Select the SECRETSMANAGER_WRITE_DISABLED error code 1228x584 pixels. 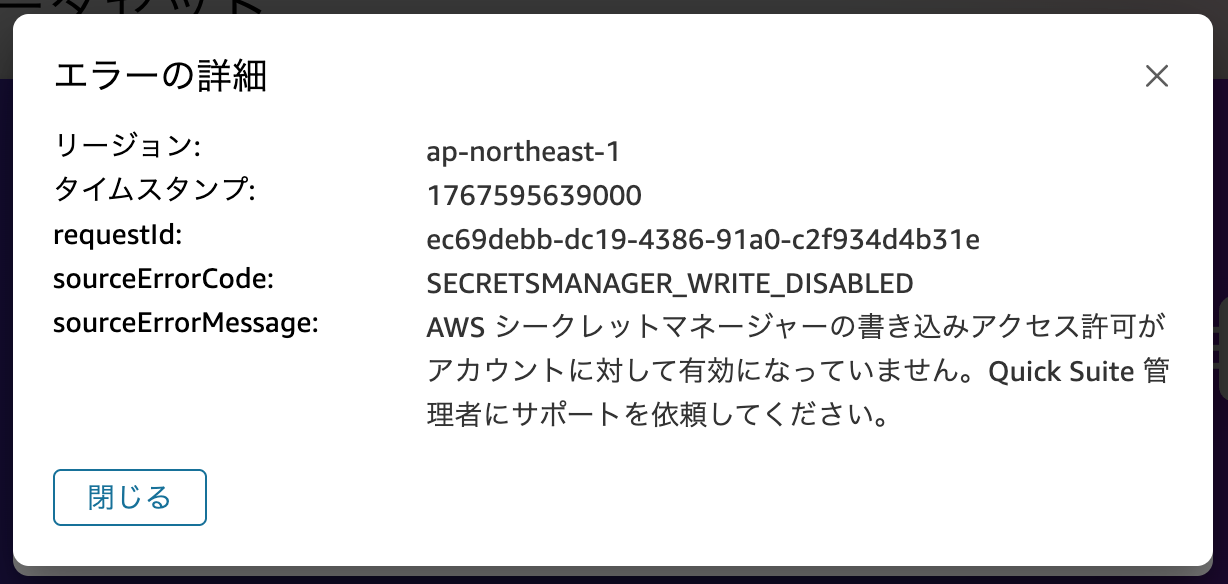(670, 283)
